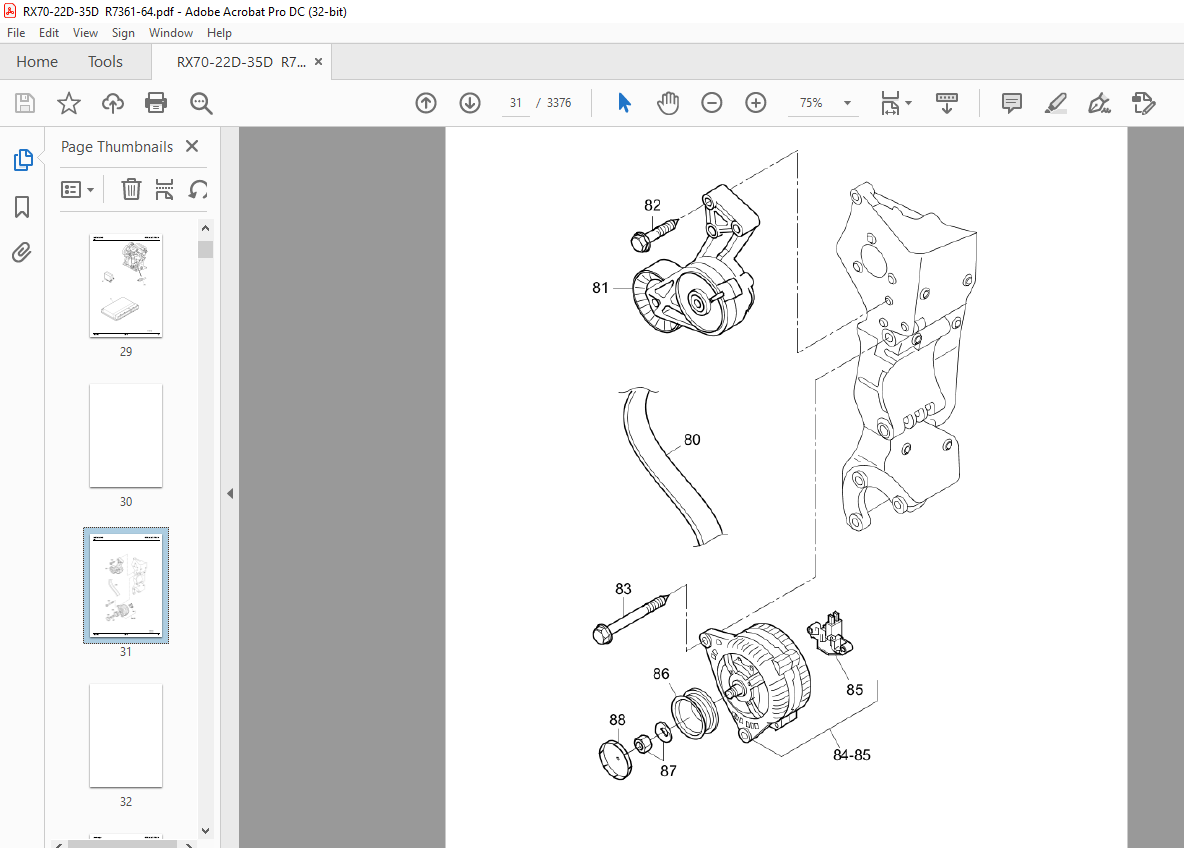Select page 30 thumbnail

125,436
